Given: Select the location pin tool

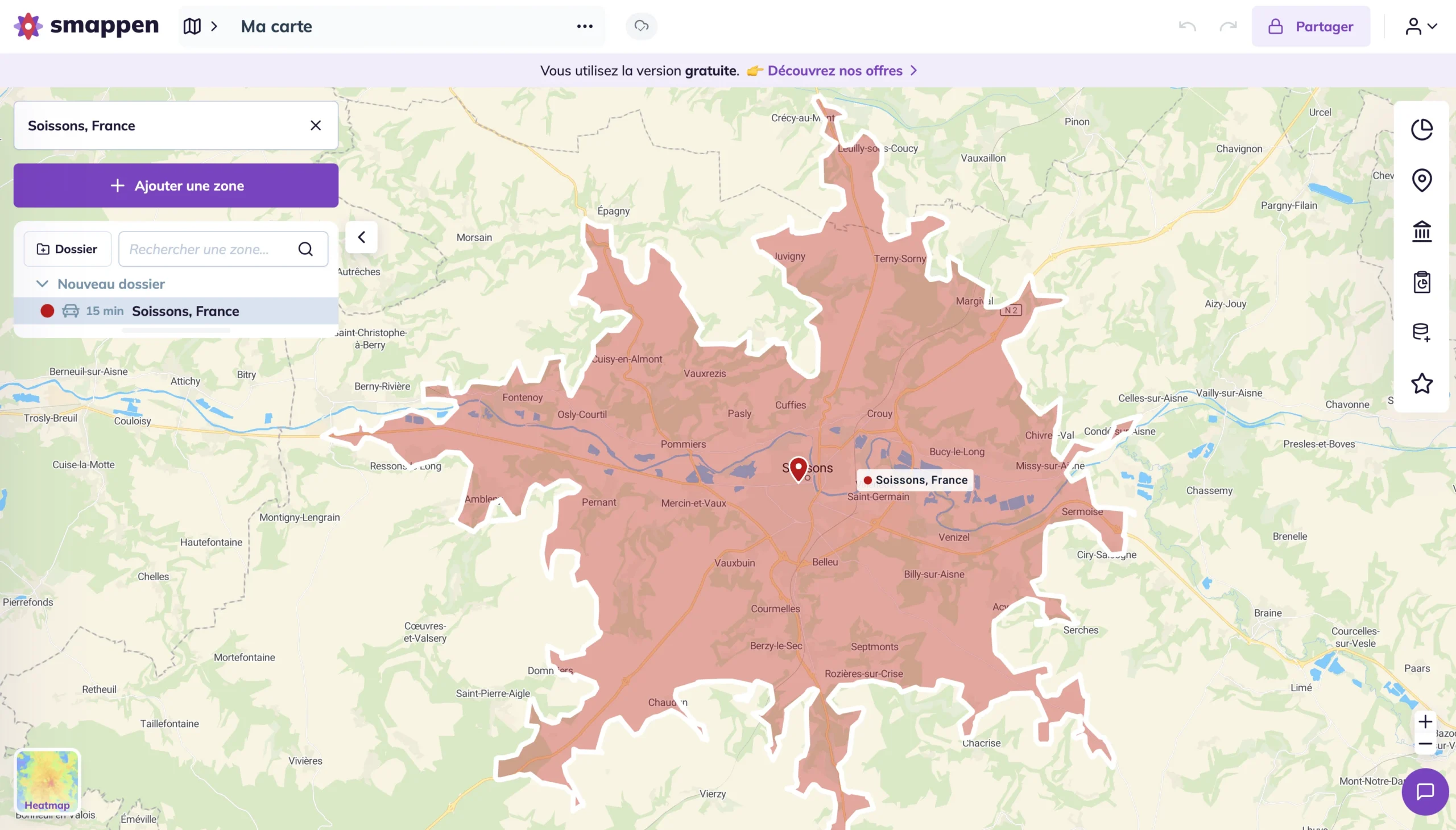Looking at the screenshot, I should (x=1422, y=180).
